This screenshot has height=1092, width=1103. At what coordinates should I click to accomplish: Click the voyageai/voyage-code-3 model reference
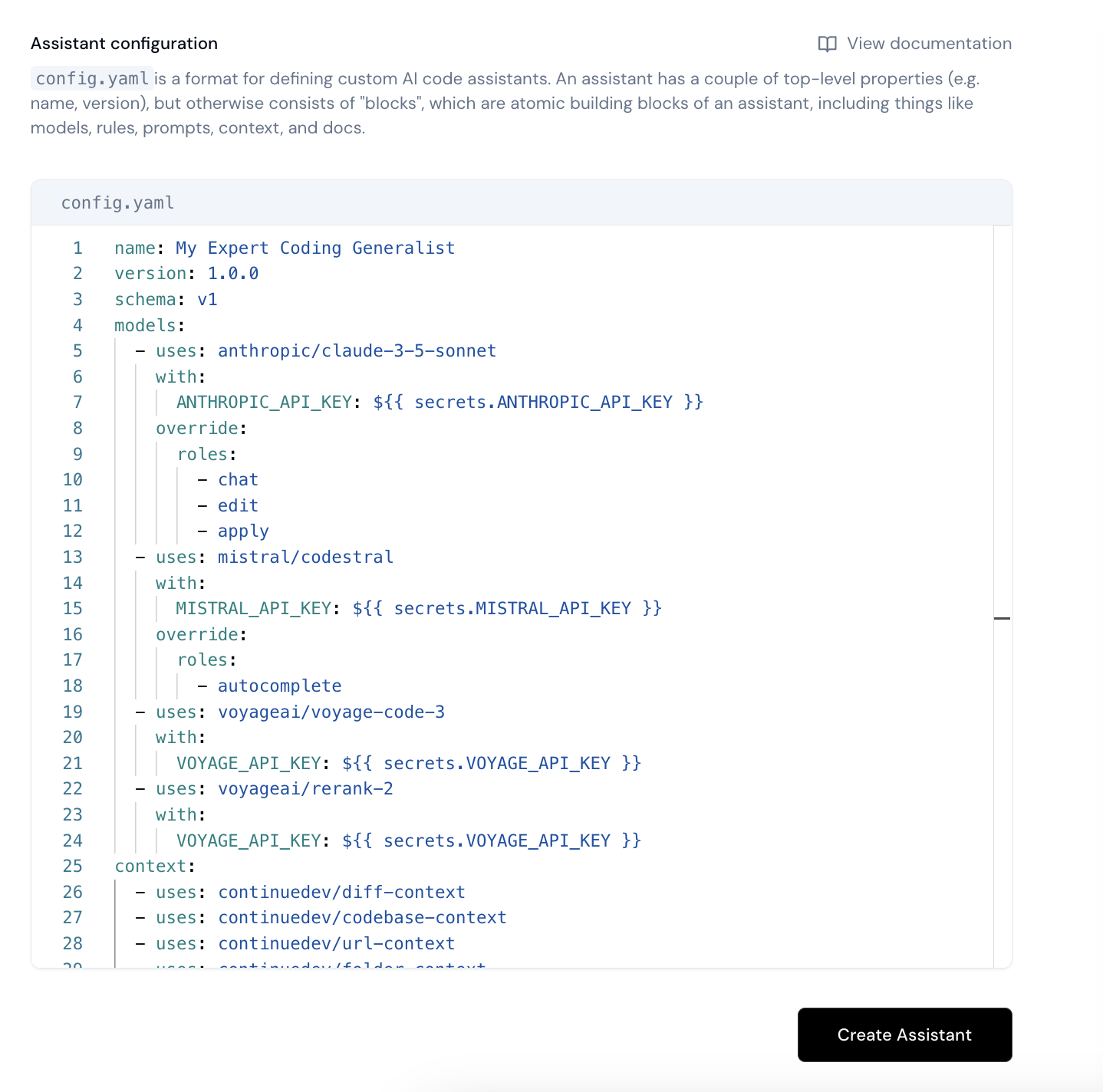coord(332,712)
